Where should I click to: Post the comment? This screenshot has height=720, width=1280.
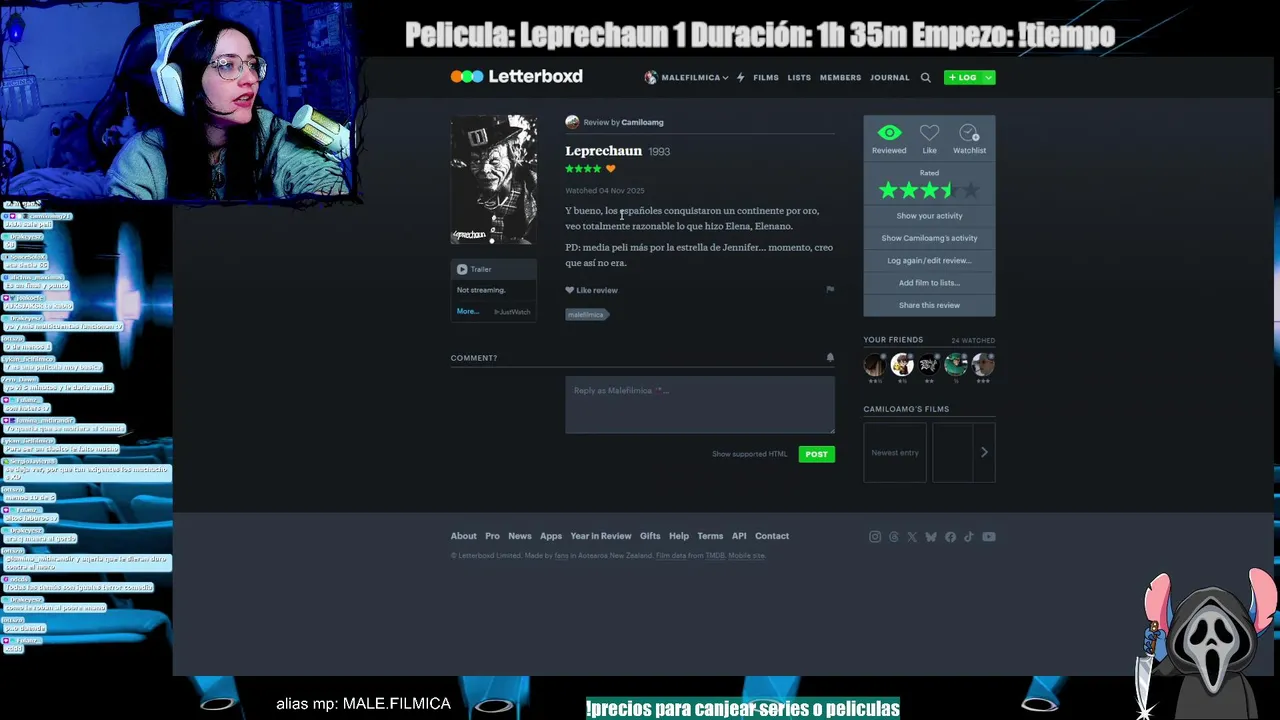tap(817, 454)
